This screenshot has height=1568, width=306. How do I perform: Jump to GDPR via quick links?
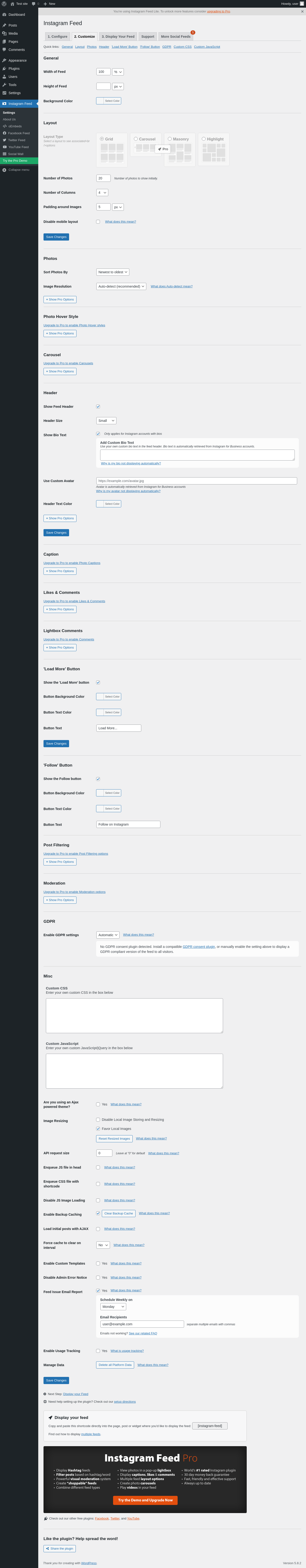166,47
